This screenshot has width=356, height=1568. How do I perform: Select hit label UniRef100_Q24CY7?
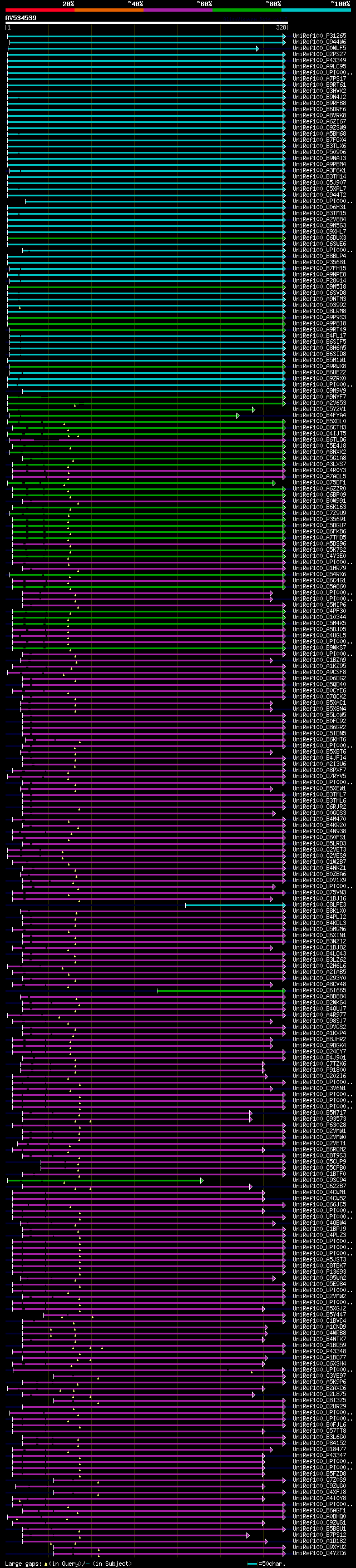tap(319, 1052)
